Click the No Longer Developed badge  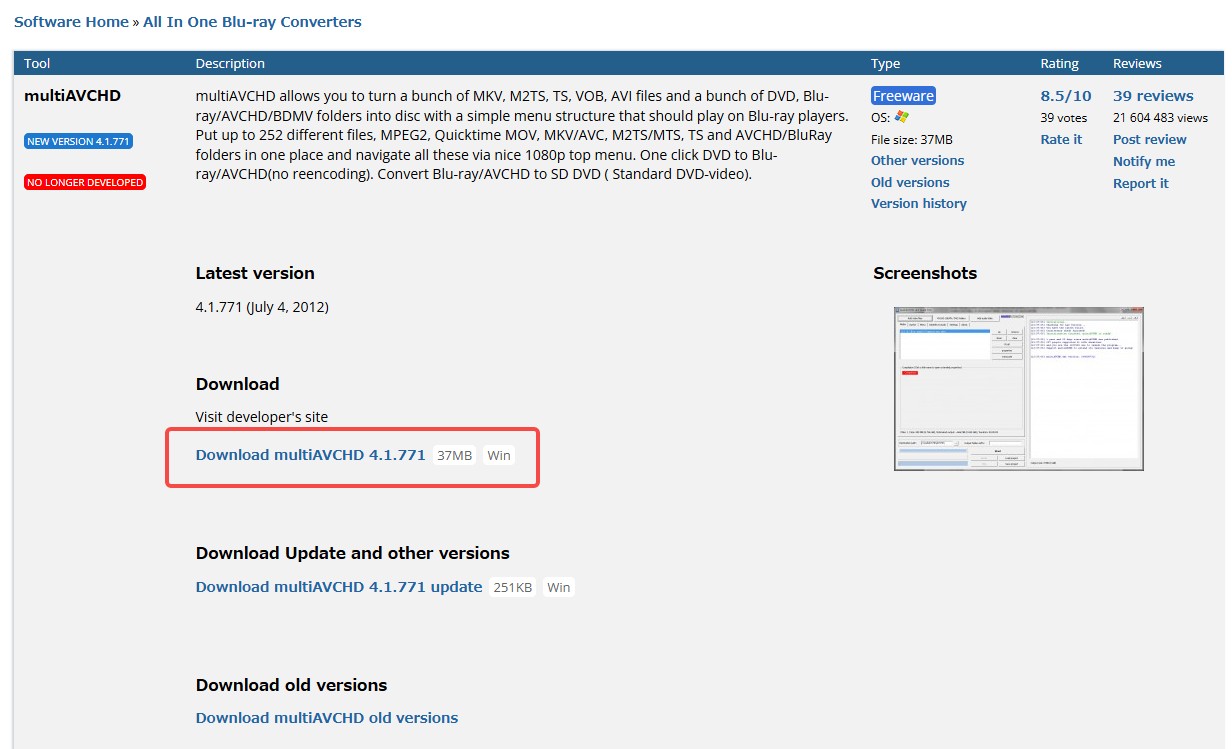pyautogui.click(x=85, y=182)
